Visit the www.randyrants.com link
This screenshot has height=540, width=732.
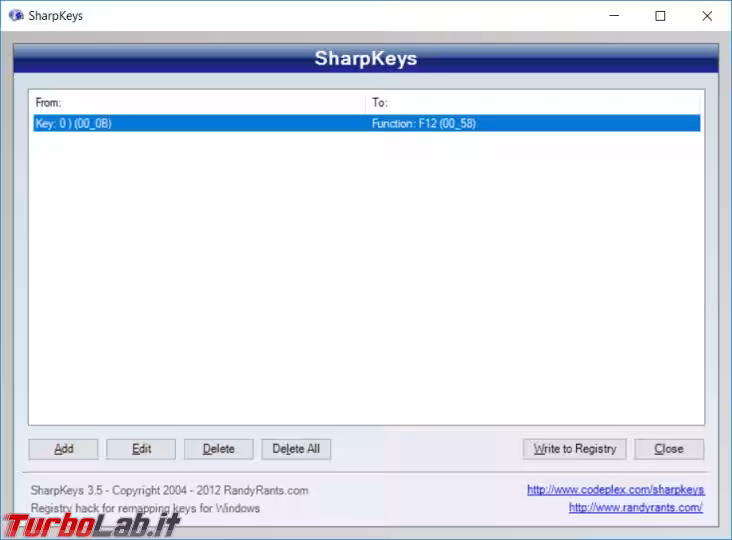(635, 508)
